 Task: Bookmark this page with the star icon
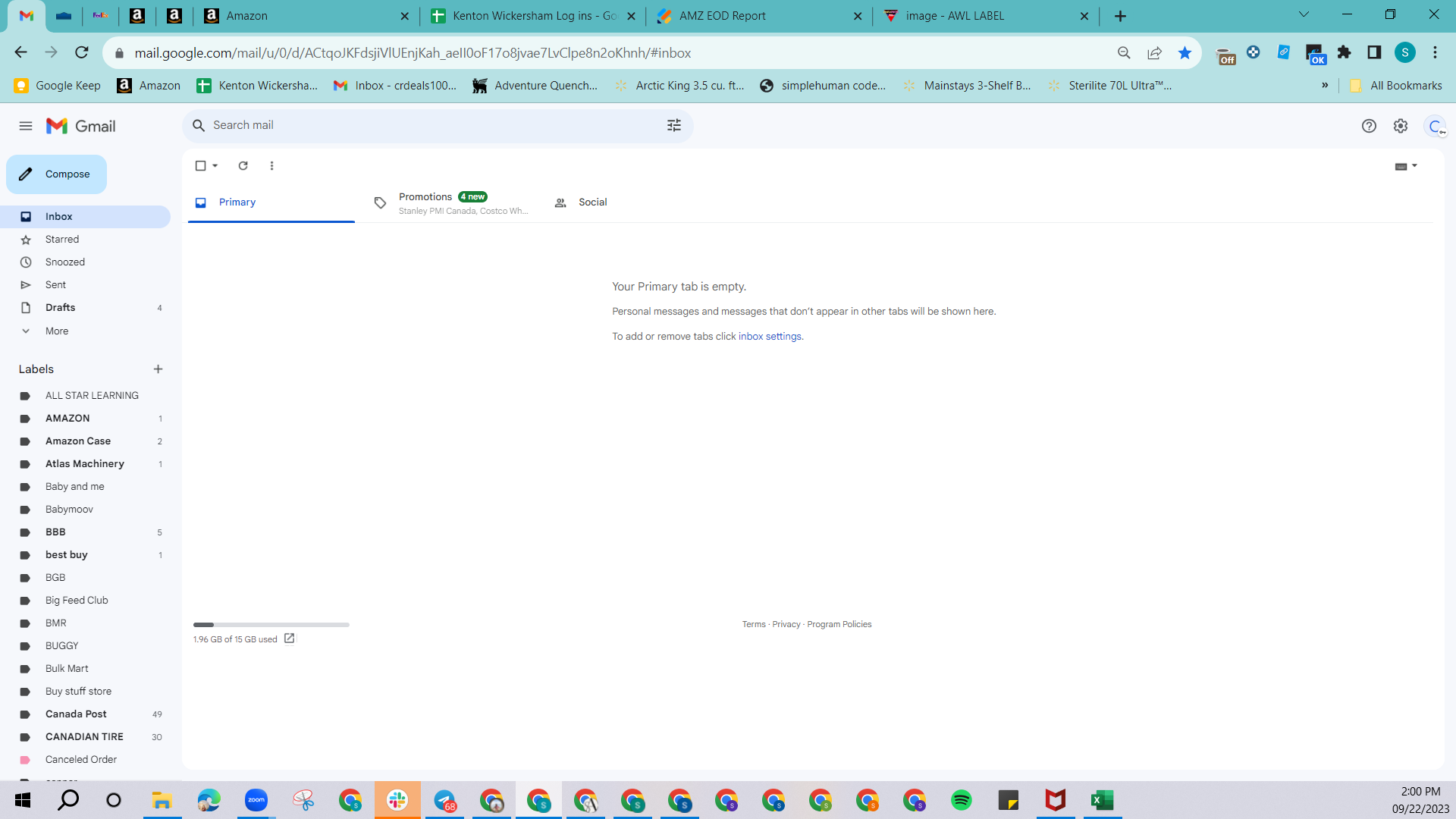point(1185,53)
